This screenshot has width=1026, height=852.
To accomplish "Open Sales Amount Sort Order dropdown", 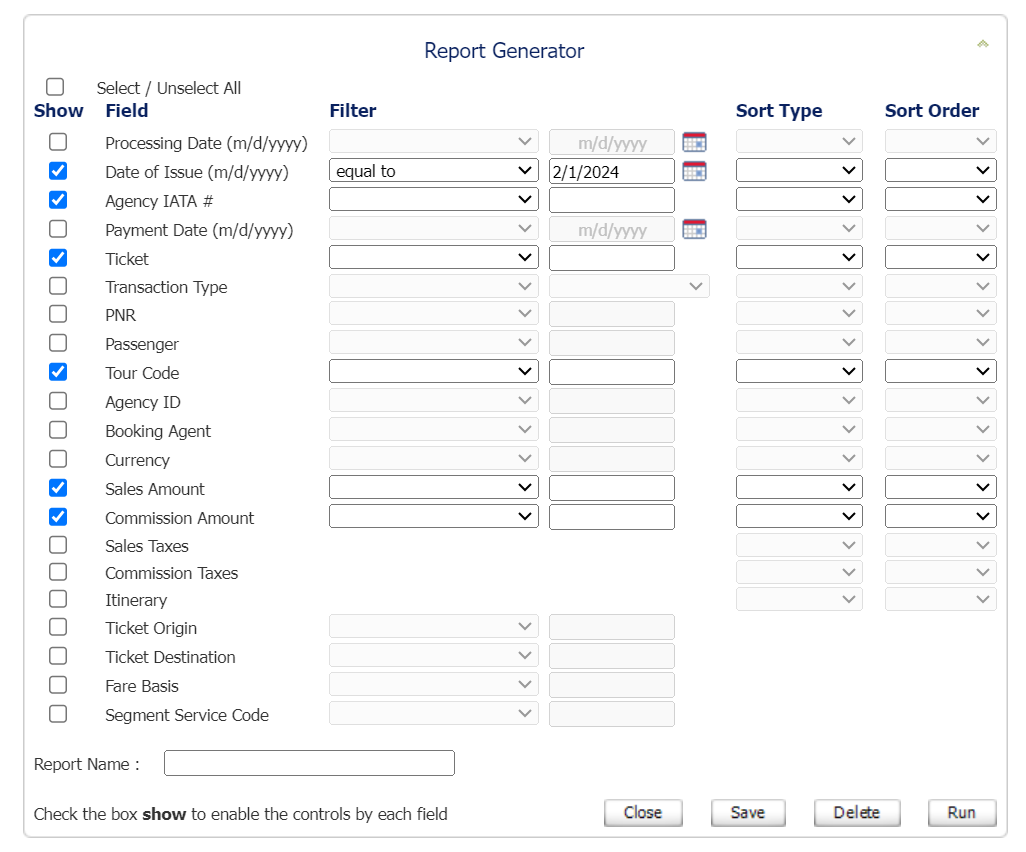I will tap(940, 488).
